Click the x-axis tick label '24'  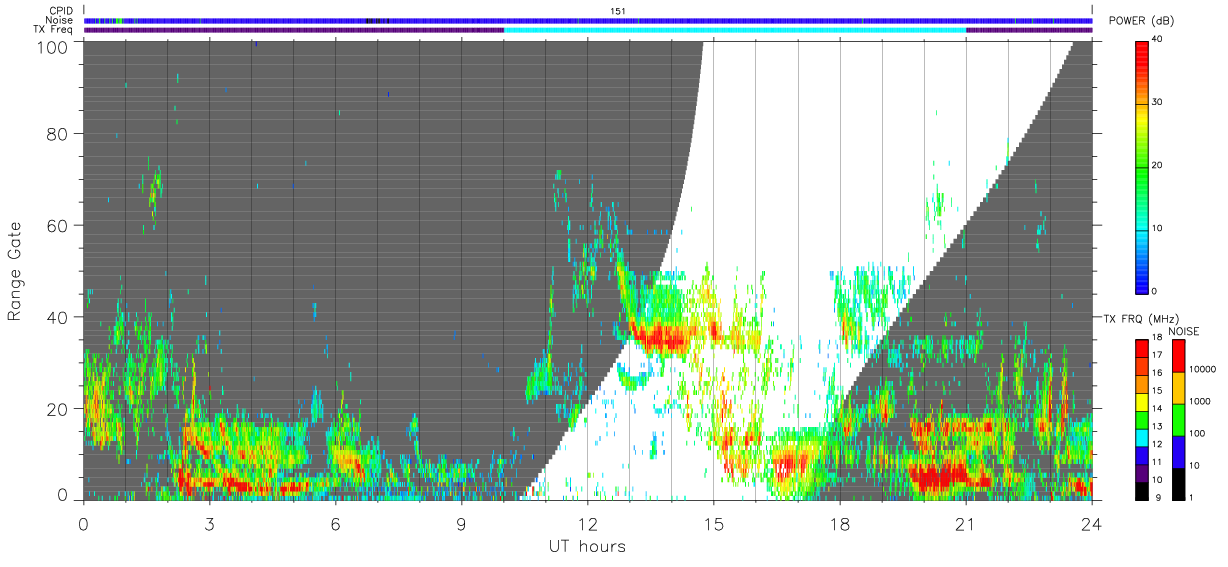pyautogui.click(x=1092, y=523)
